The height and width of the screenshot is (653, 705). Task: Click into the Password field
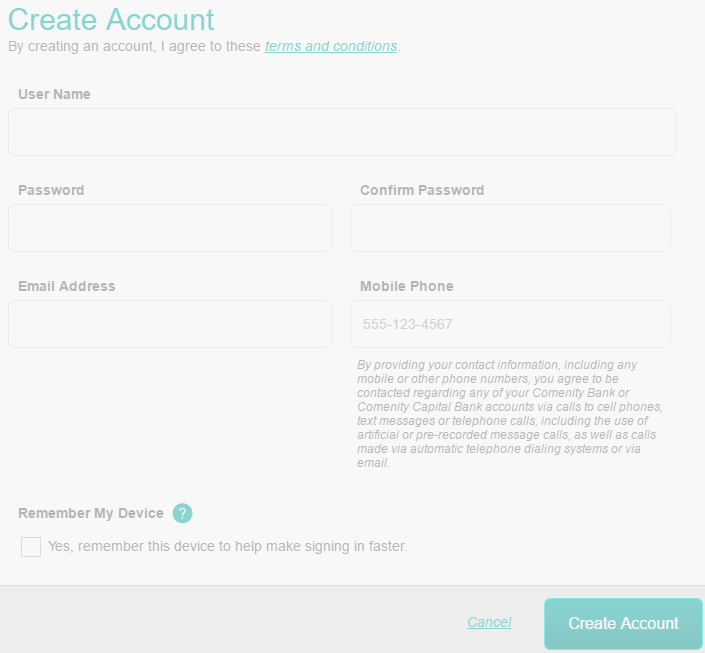(170, 228)
